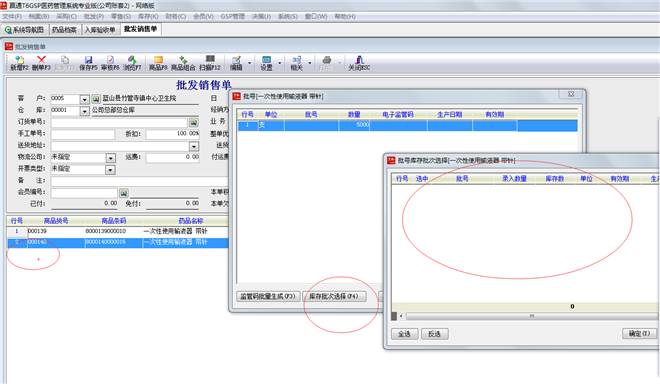Click the 保存F5 save disk icon

point(88,63)
